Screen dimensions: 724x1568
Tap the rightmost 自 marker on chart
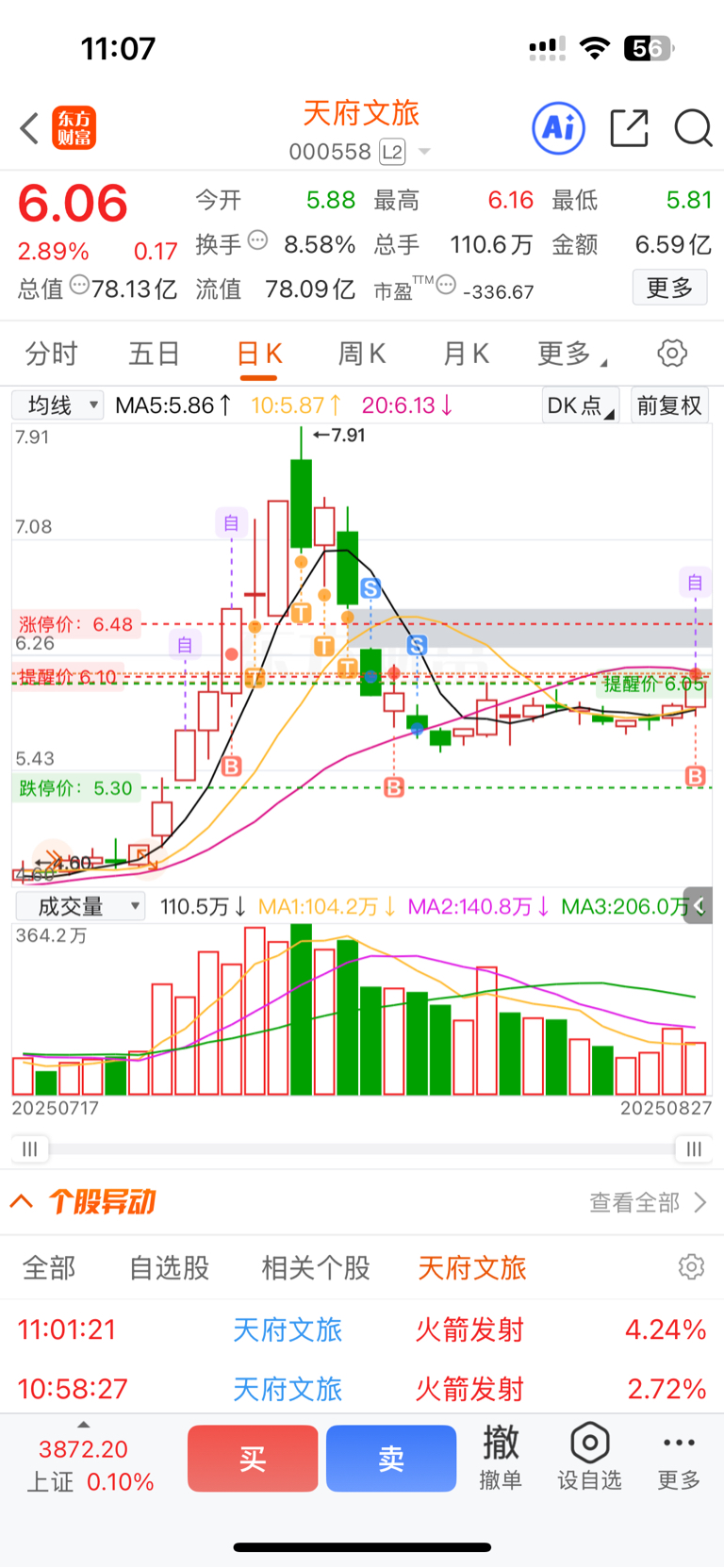point(695,583)
